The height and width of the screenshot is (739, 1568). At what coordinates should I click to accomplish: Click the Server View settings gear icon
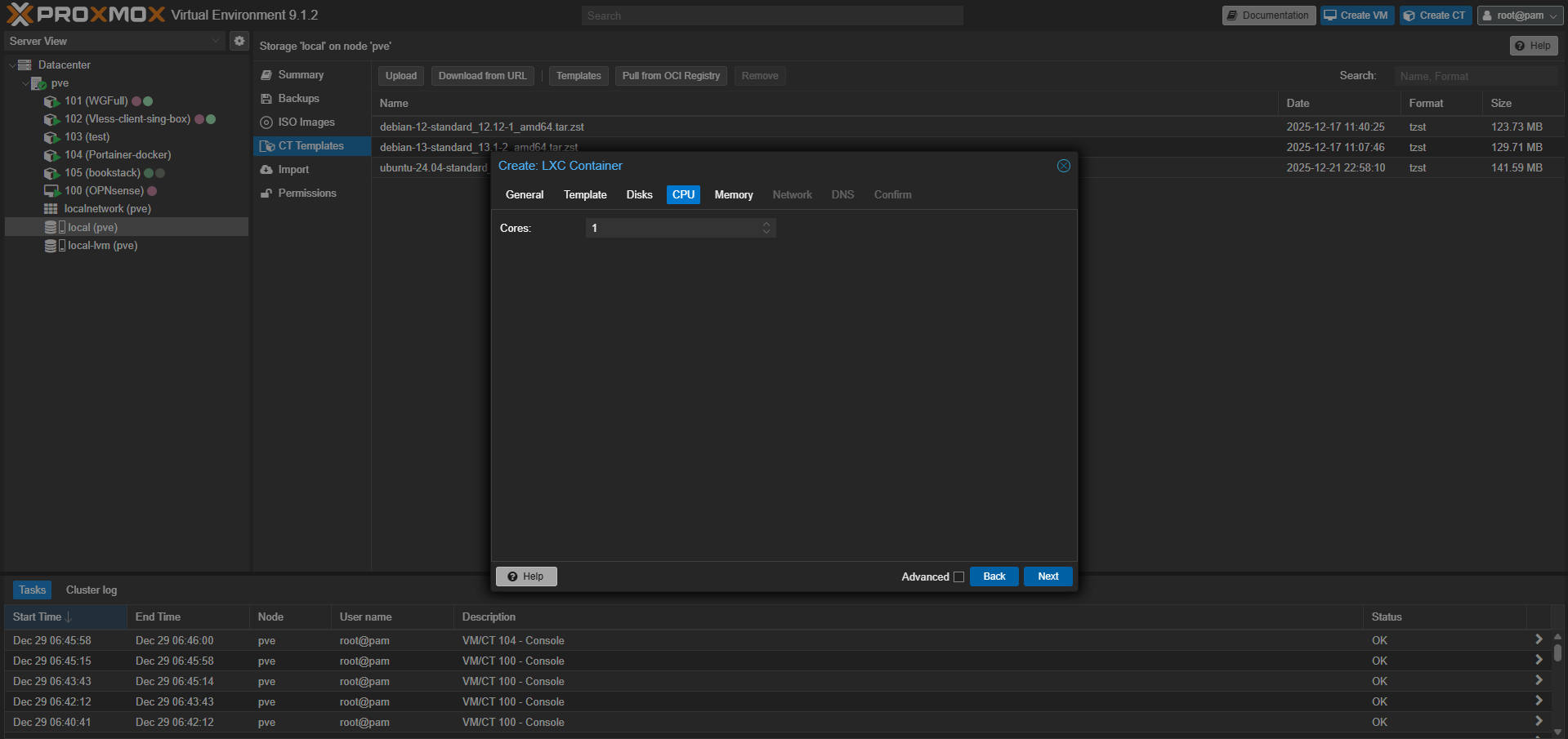pyautogui.click(x=239, y=41)
